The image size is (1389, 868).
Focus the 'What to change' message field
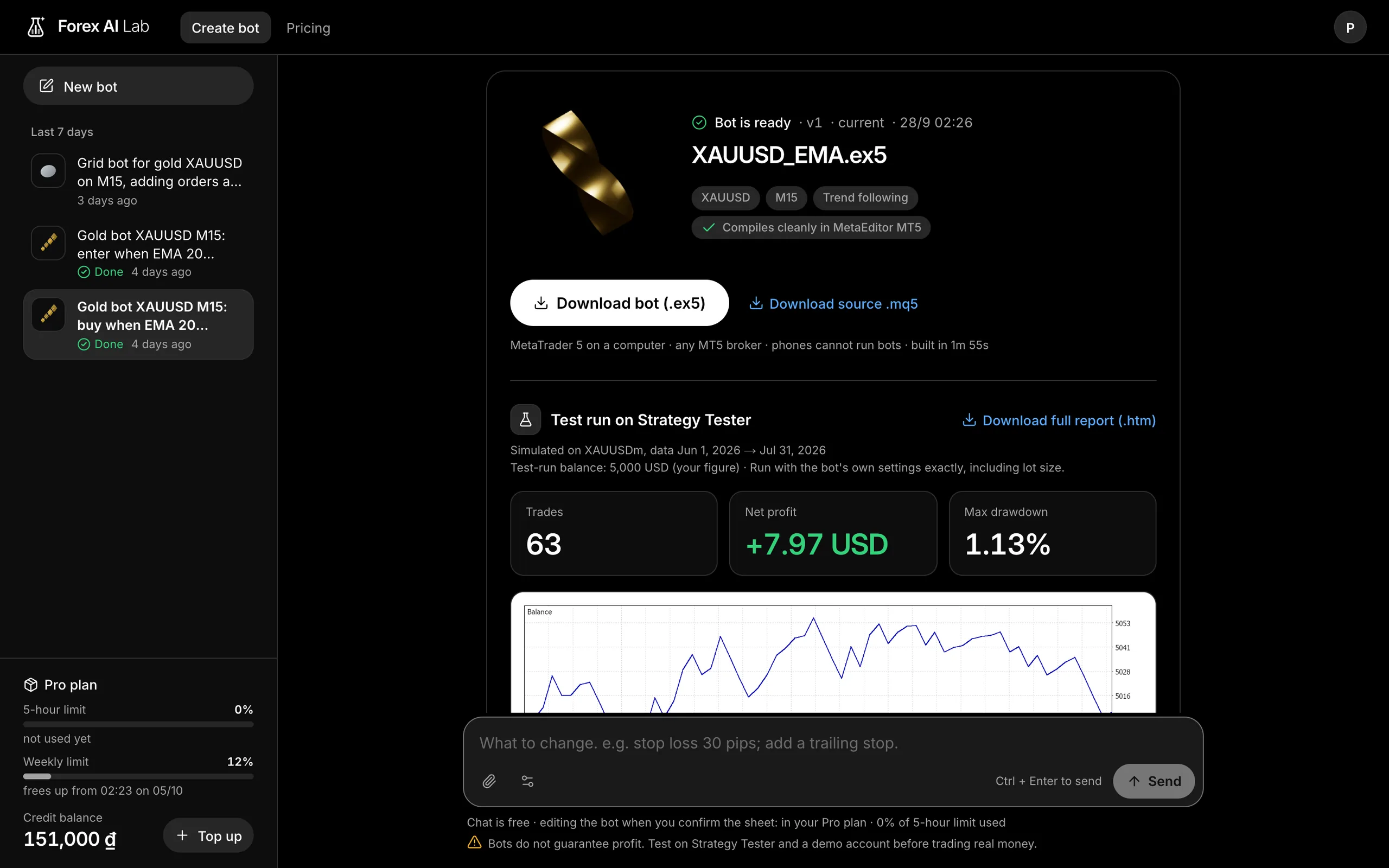(833, 743)
